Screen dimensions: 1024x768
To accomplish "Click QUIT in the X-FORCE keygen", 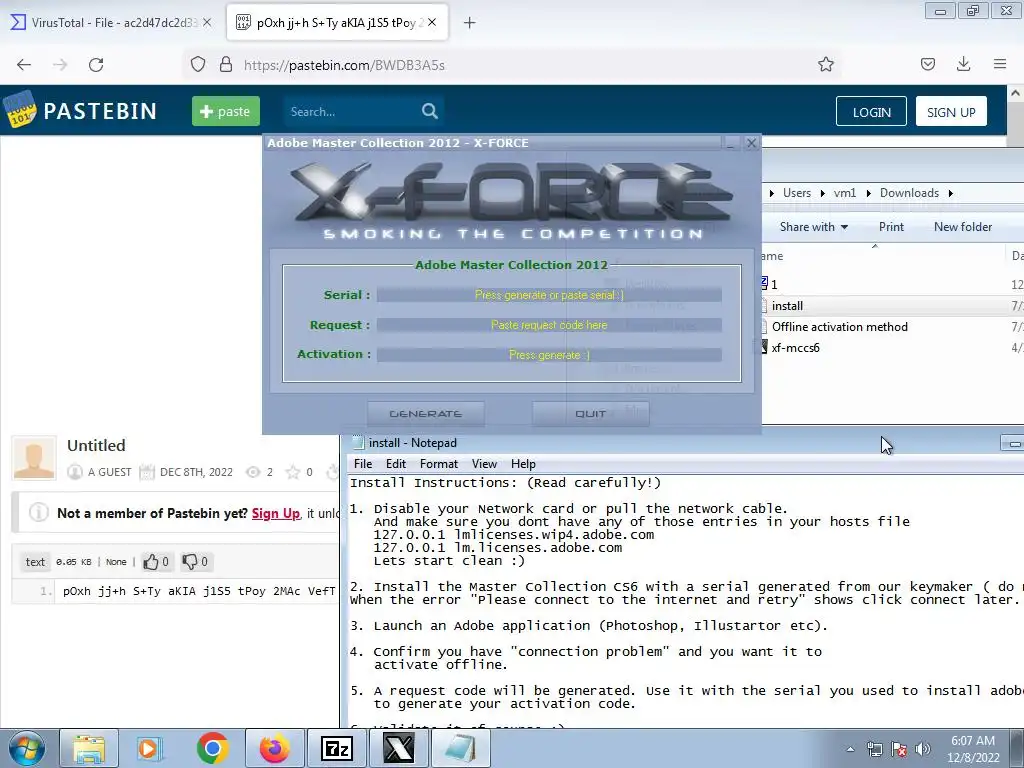I will point(590,413).
